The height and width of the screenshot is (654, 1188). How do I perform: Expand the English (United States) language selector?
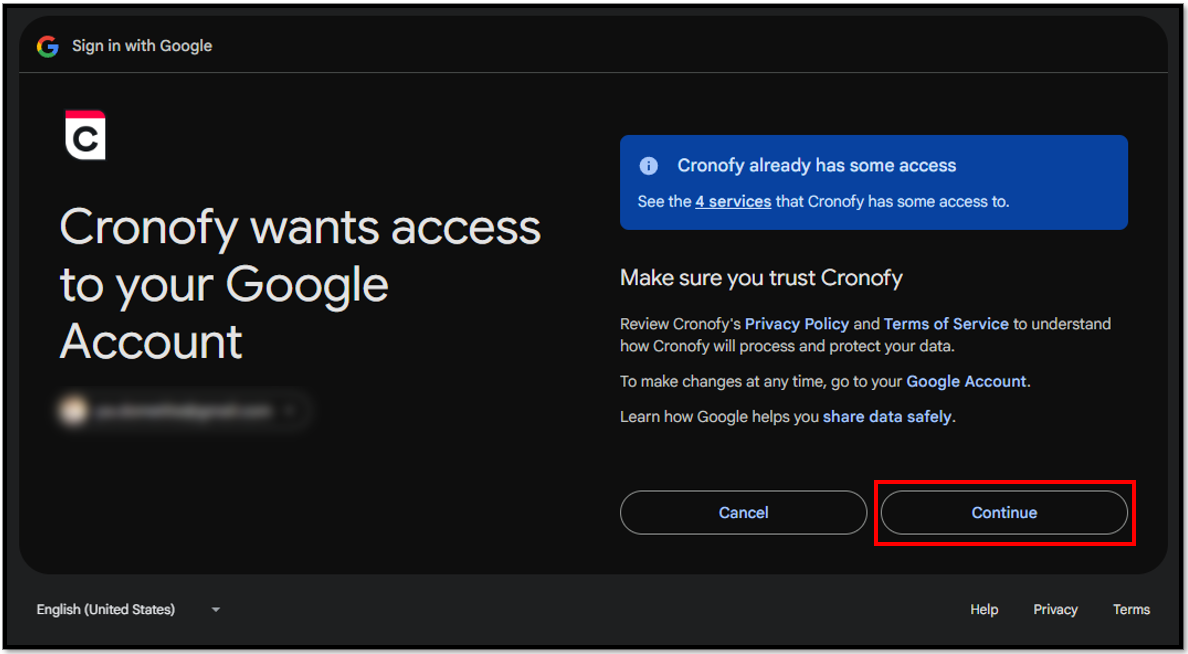tap(128, 609)
